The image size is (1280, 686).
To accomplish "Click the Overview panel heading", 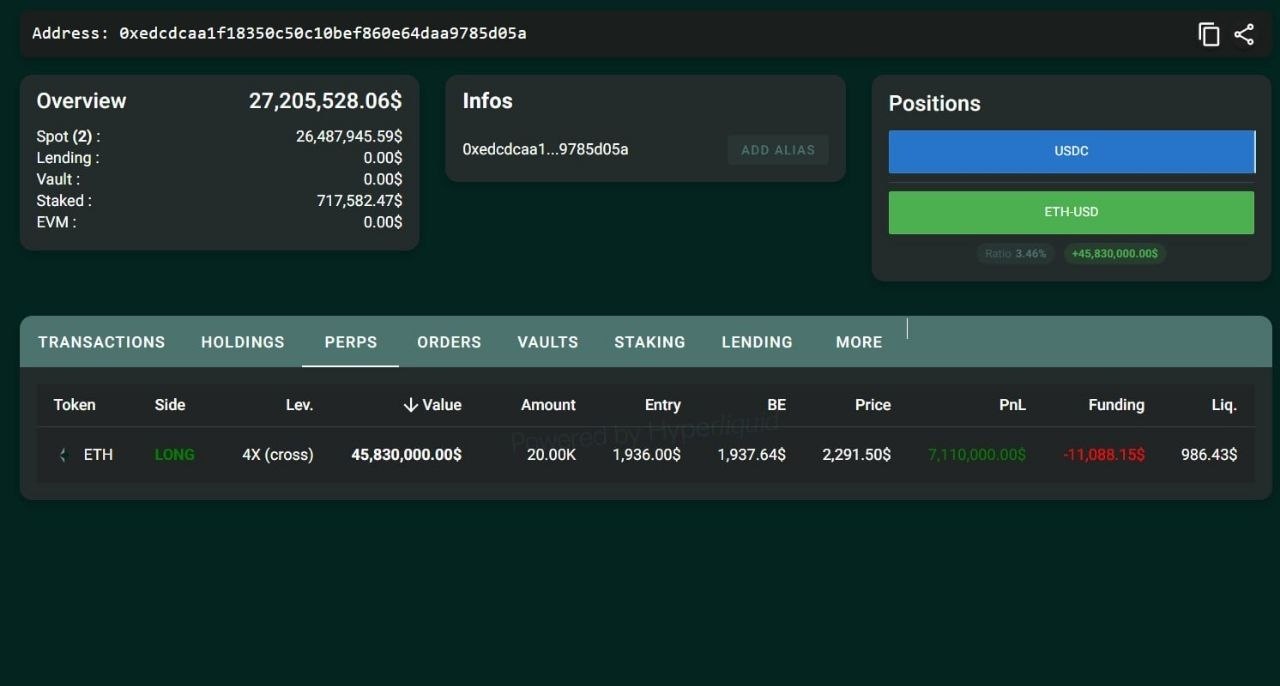I will coord(81,101).
